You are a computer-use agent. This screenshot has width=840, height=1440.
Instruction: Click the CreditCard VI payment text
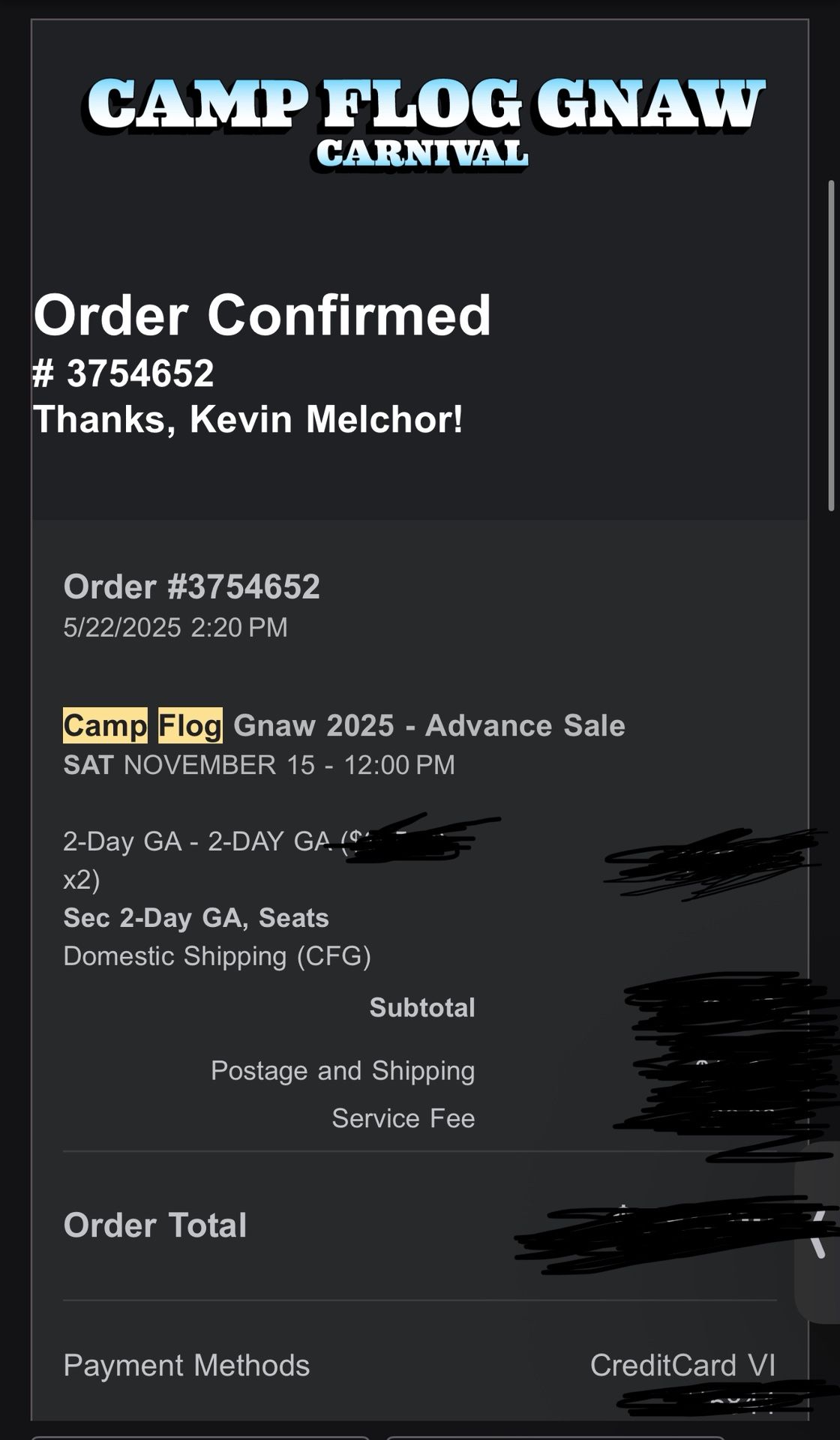point(682,1365)
